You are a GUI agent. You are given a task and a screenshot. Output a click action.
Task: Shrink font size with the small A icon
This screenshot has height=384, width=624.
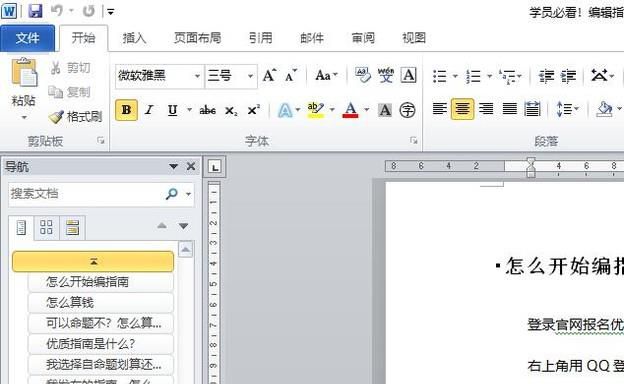[291, 75]
